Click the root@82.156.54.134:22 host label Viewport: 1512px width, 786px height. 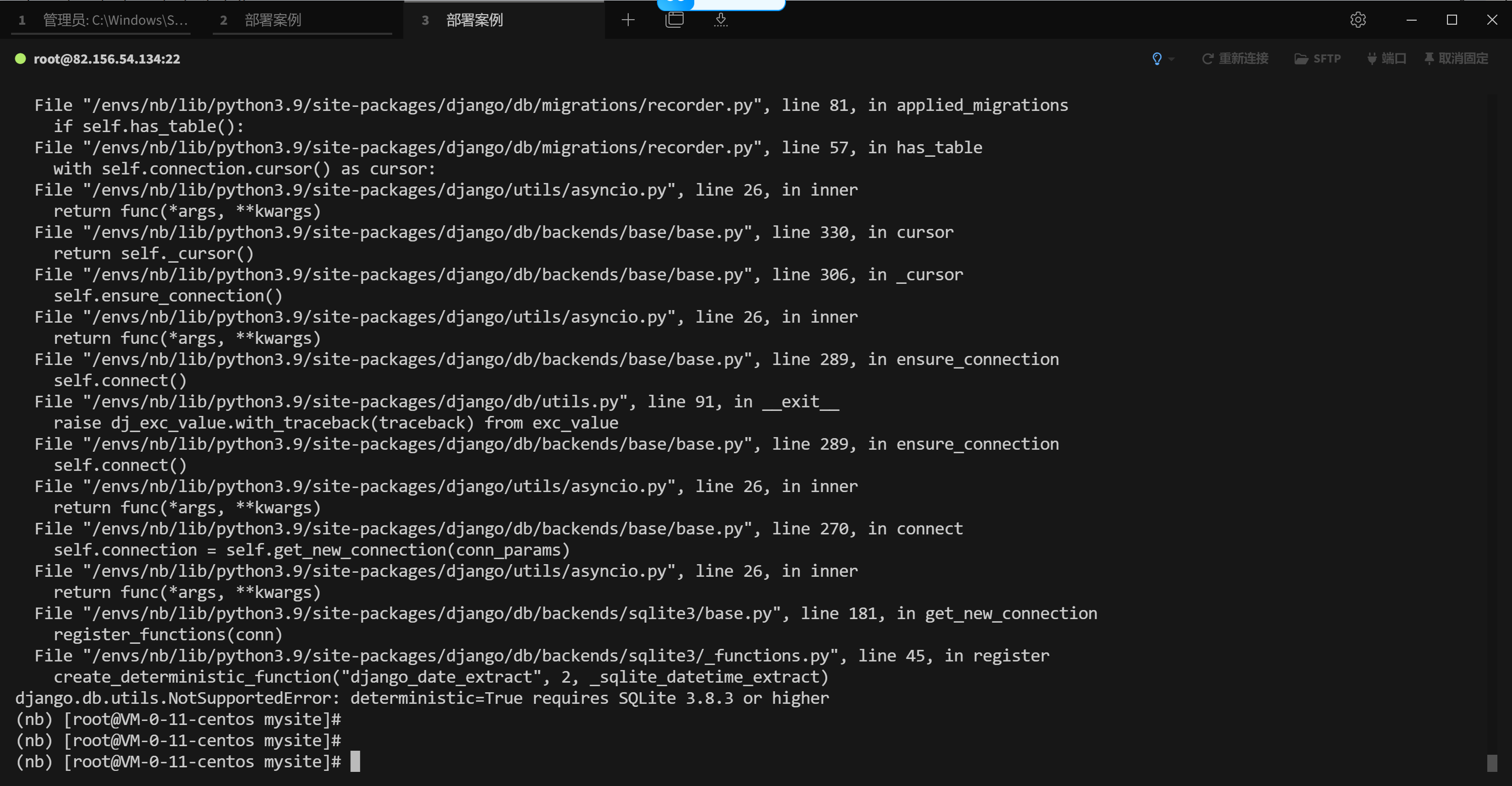[x=107, y=58]
